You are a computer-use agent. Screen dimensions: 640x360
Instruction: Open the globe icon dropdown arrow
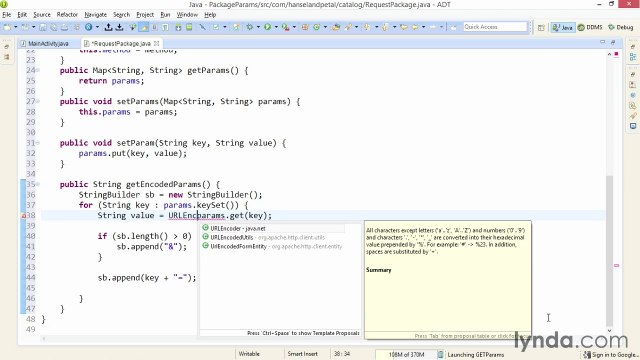click(97, 27)
